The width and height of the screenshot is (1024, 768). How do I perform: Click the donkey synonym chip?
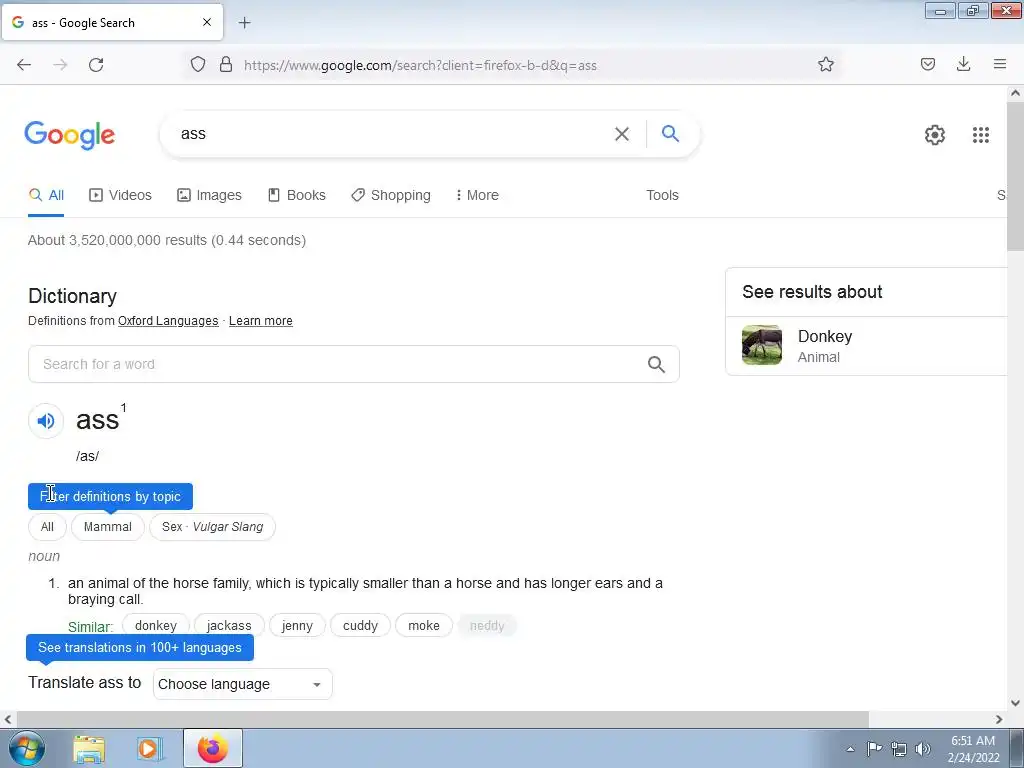[155, 626]
